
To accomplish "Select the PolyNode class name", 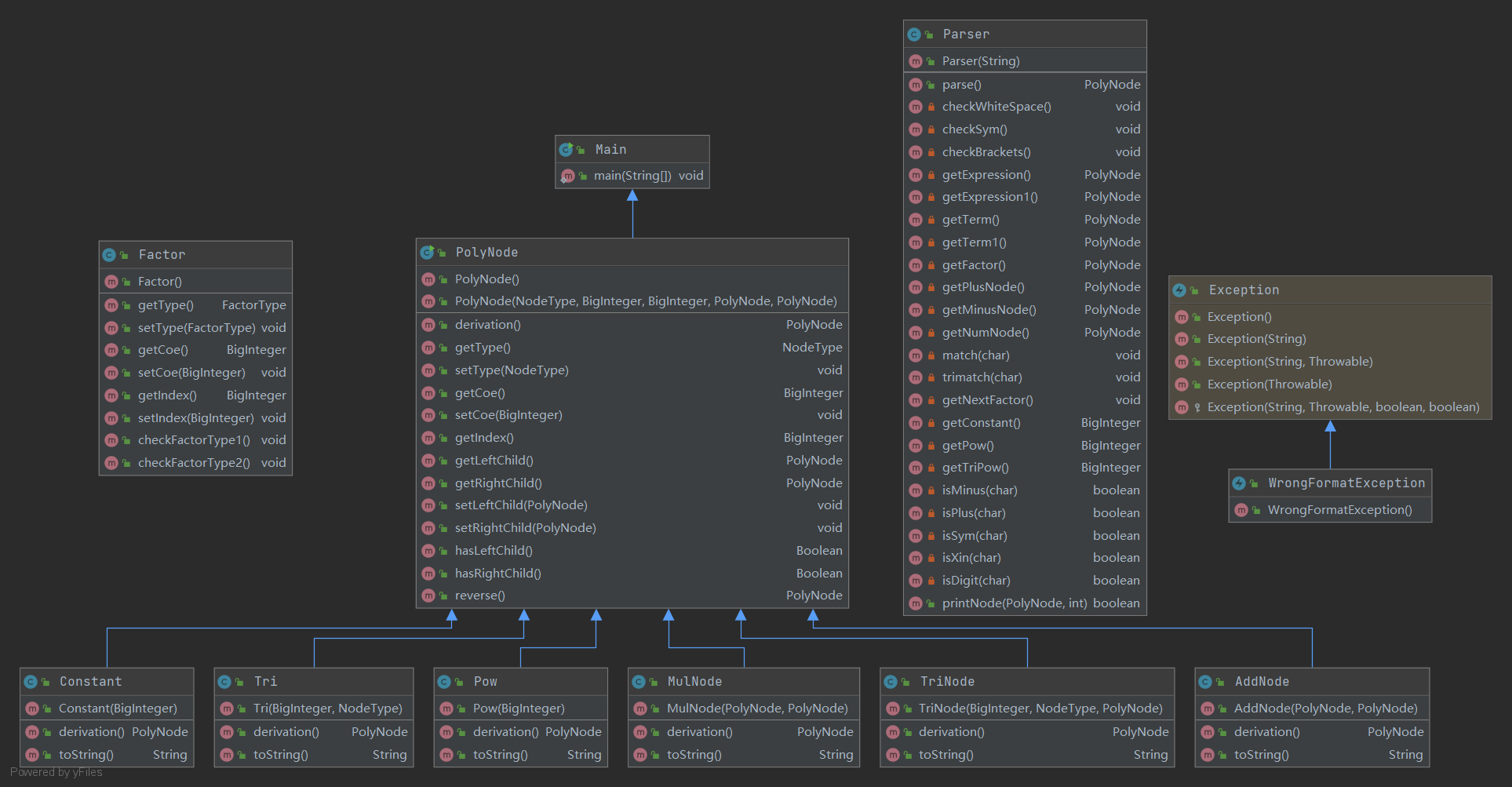I will 486,253.
